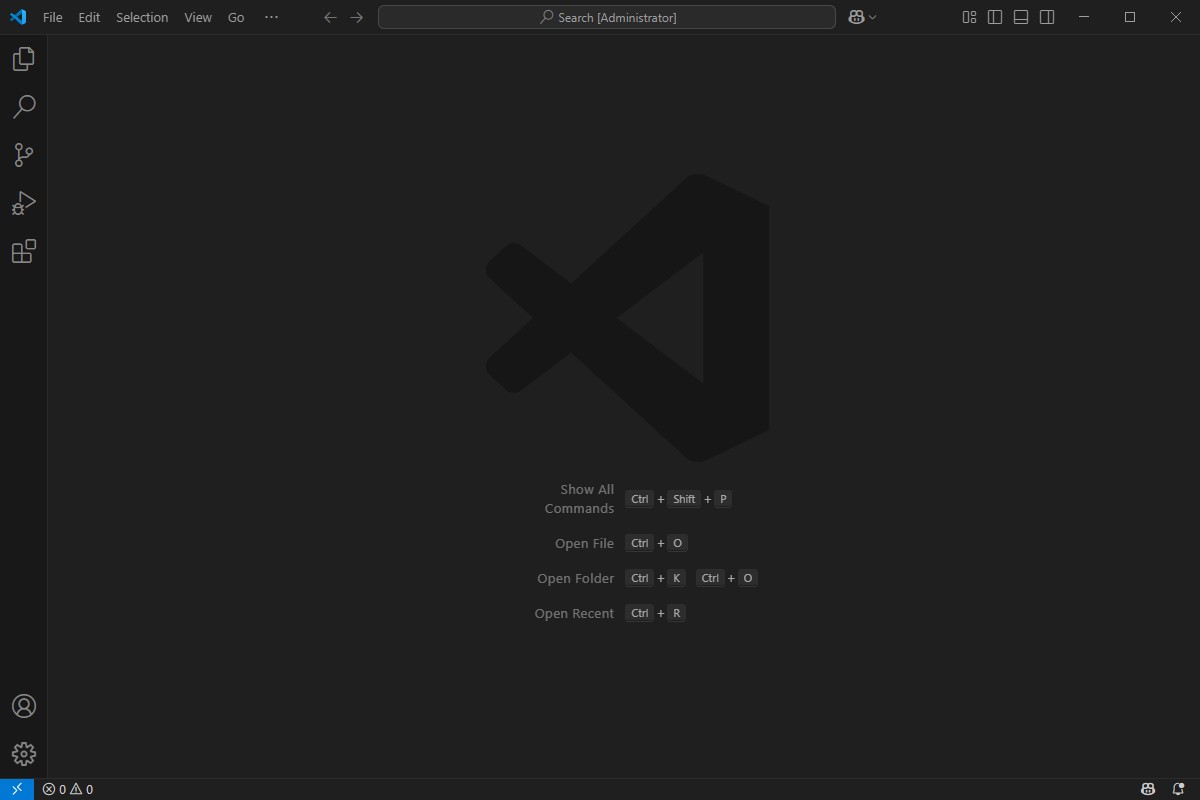This screenshot has width=1200, height=800.
Task: Toggle the bottom Panel visibility
Action: pyautogui.click(x=1021, y=17)
